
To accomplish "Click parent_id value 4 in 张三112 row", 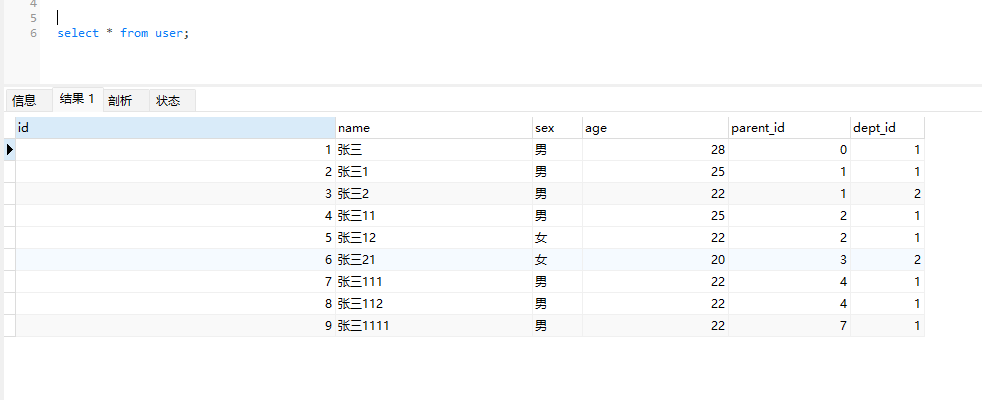I will click(789, 303).
